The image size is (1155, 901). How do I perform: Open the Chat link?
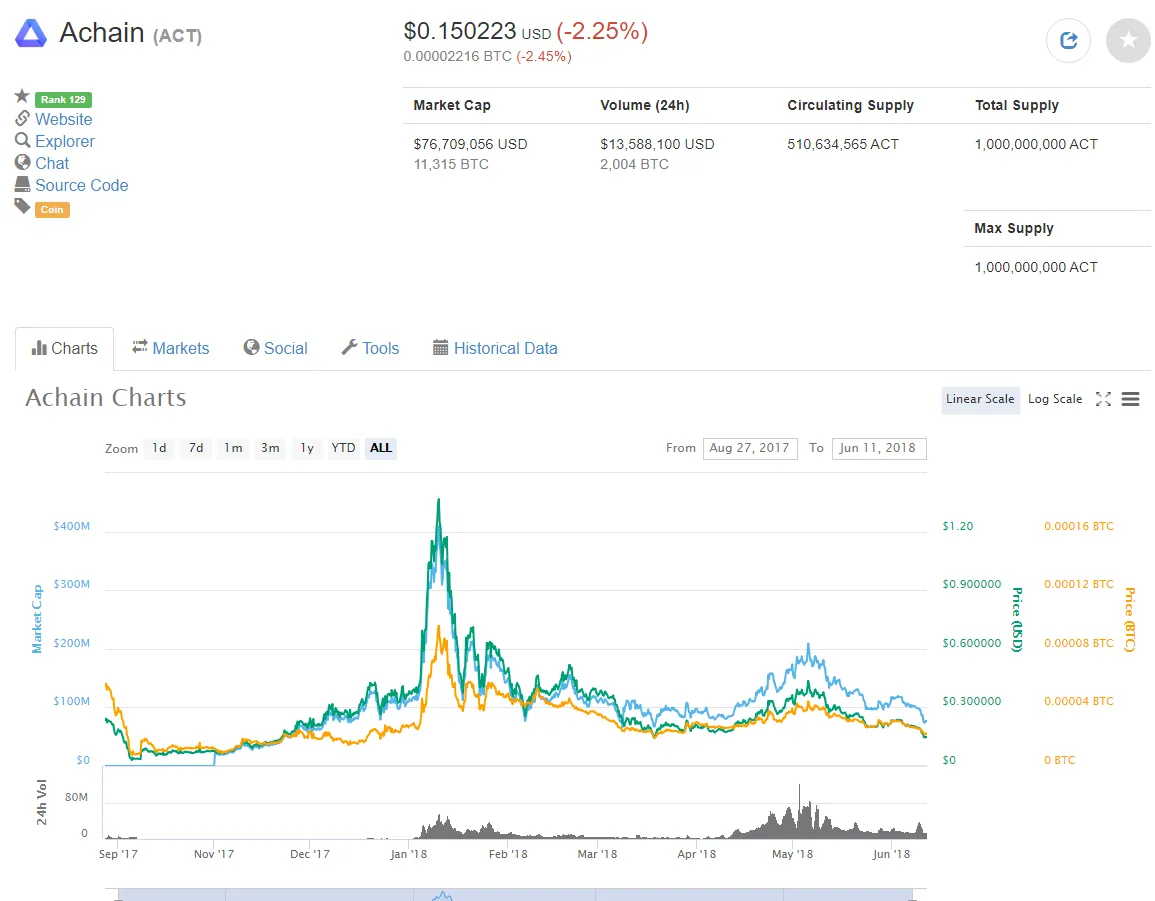pyautogui.click(x=52, y=164)
